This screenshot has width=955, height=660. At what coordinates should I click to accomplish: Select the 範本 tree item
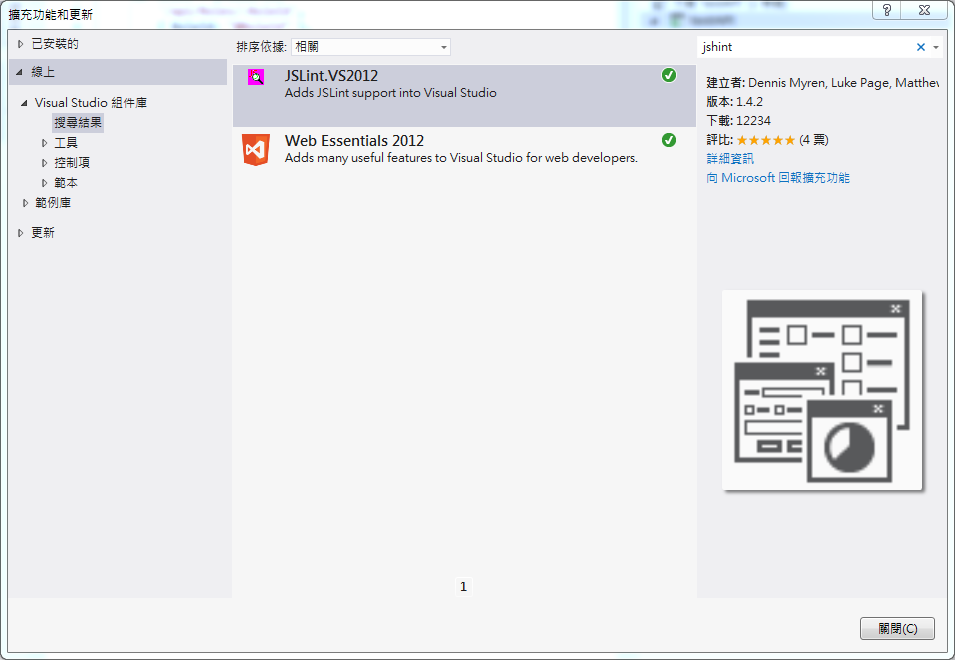pyautogui.click(x=66, y=183)
